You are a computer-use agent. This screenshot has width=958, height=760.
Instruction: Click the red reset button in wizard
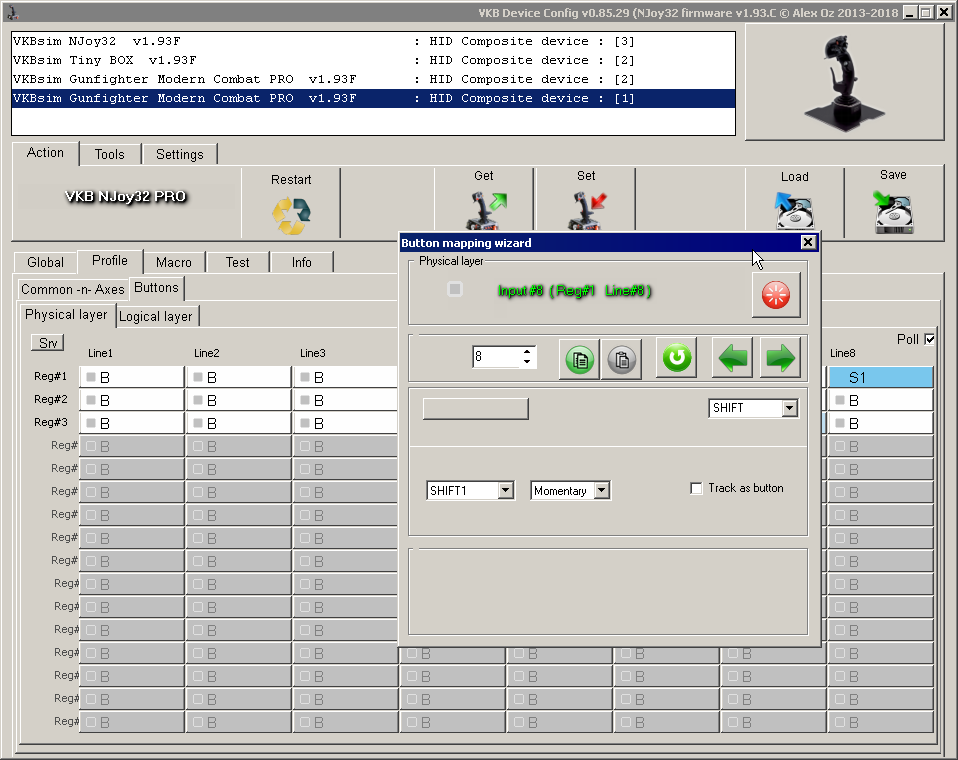pos(776,295)
